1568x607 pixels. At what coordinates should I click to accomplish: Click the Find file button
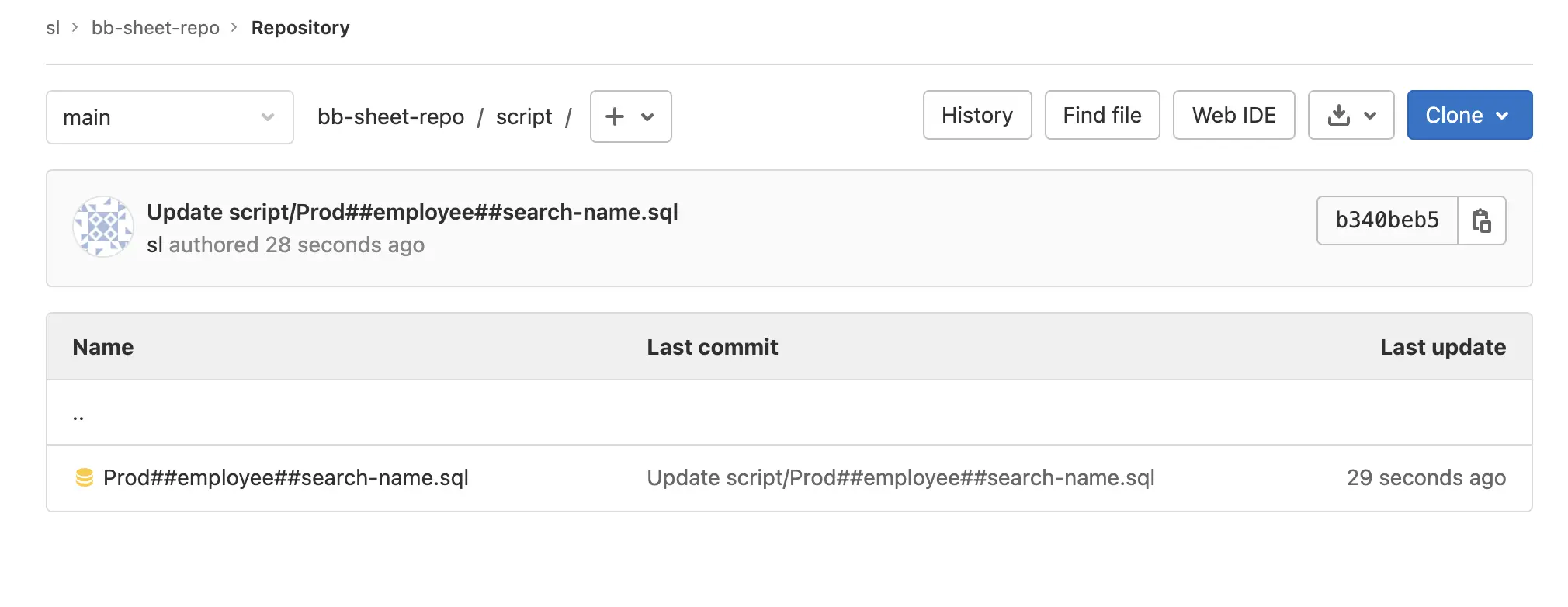click(x=1102, y=115)
